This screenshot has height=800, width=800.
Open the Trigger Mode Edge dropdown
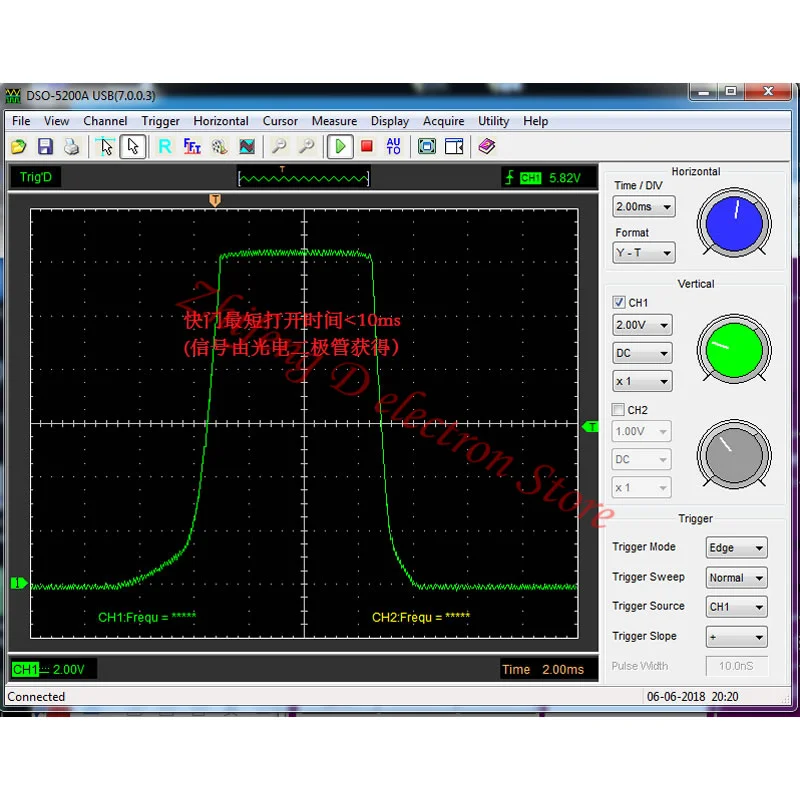[x=737, y=548]
